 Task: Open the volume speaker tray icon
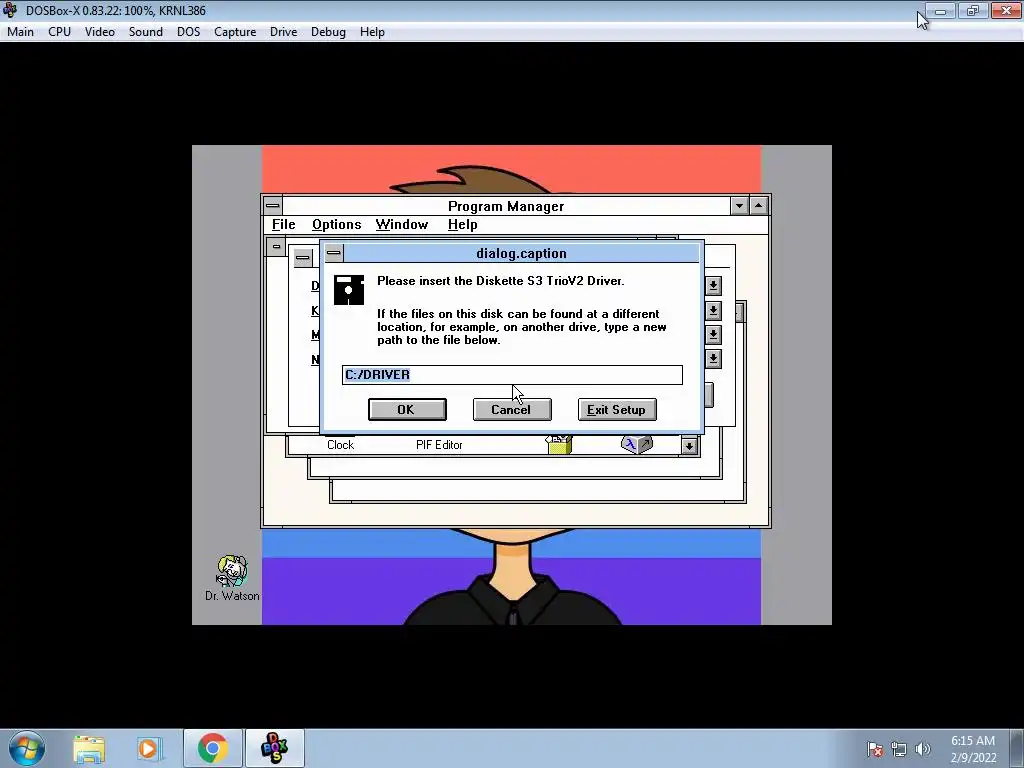(x=923, y=749)
